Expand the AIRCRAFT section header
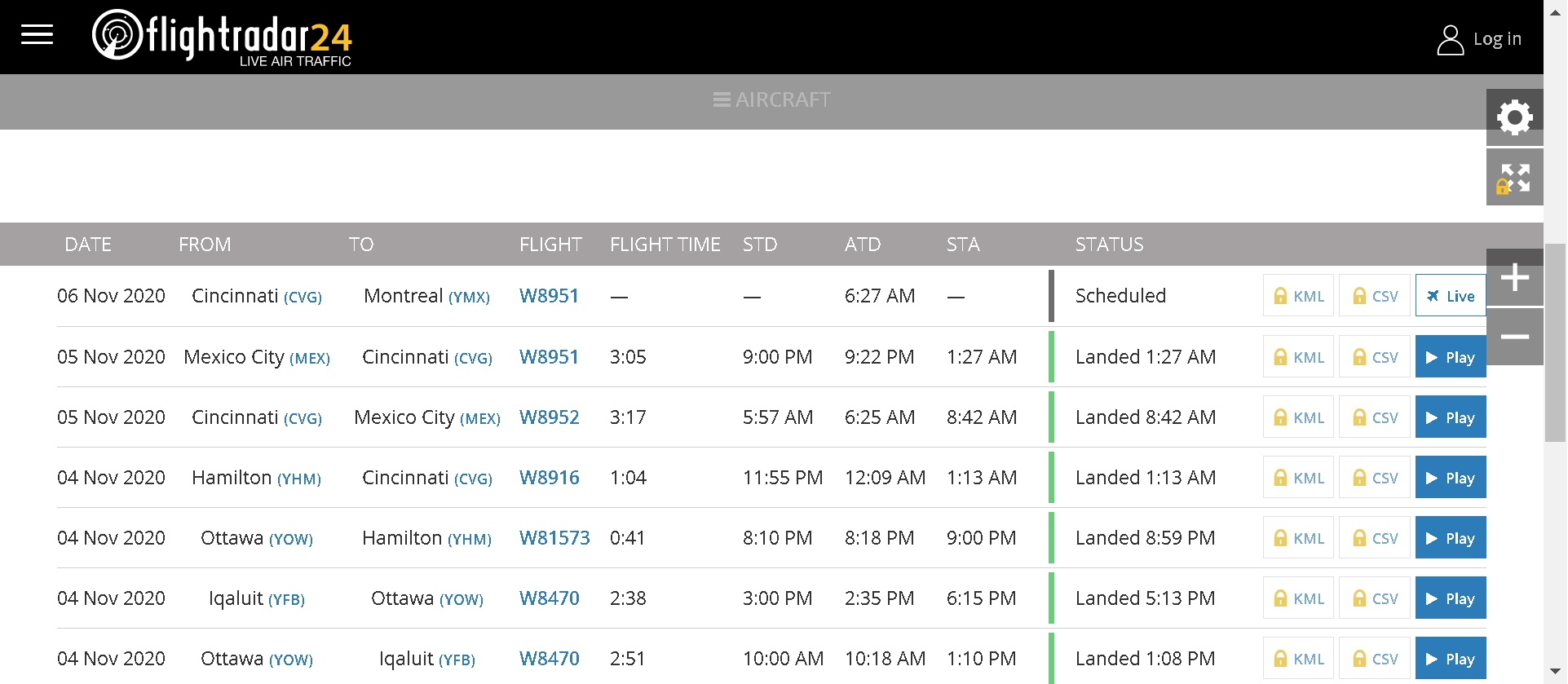Image resolution: width=1568 pixels, height=684 pixels. [x=771, y=100]
